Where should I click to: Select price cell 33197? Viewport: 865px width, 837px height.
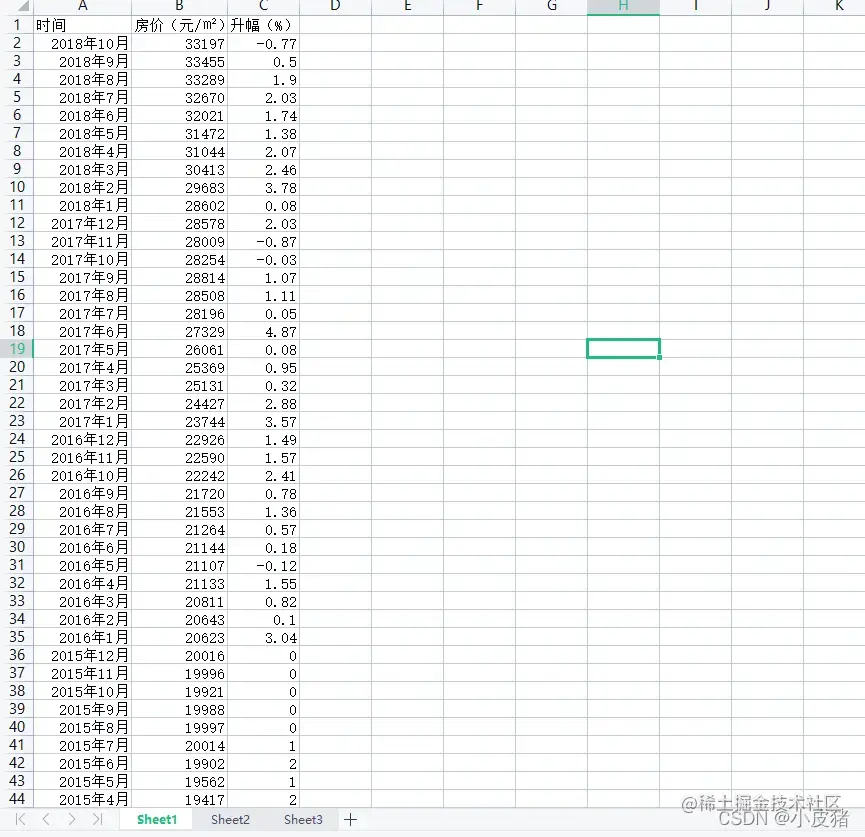179,43
